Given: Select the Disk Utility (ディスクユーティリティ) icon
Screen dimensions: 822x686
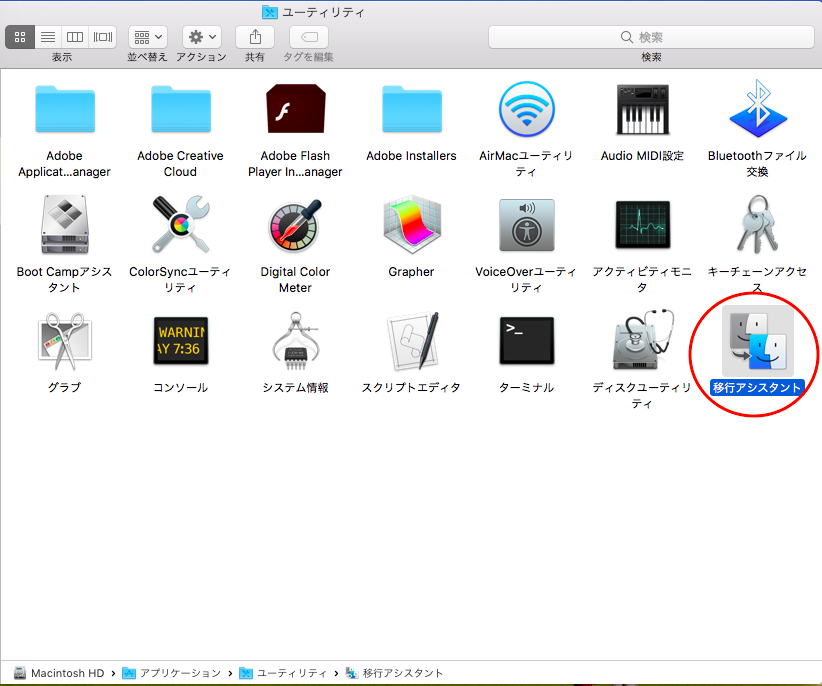Looking at the screenshot, I should (x=641, y=342).
